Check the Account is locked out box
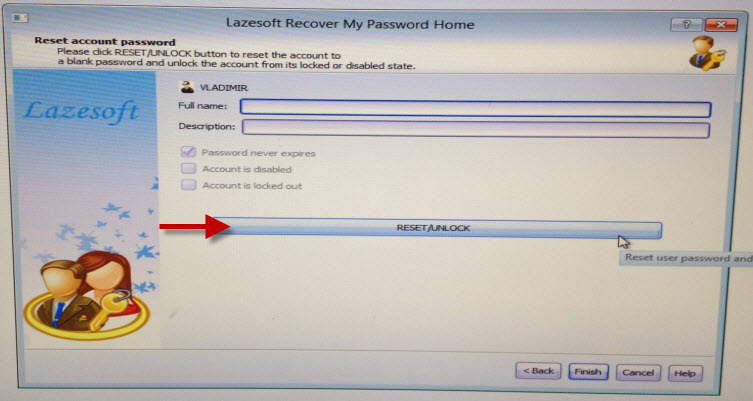Screen dimensions: 753x401 pyautogui.click(x=188, y=185)
